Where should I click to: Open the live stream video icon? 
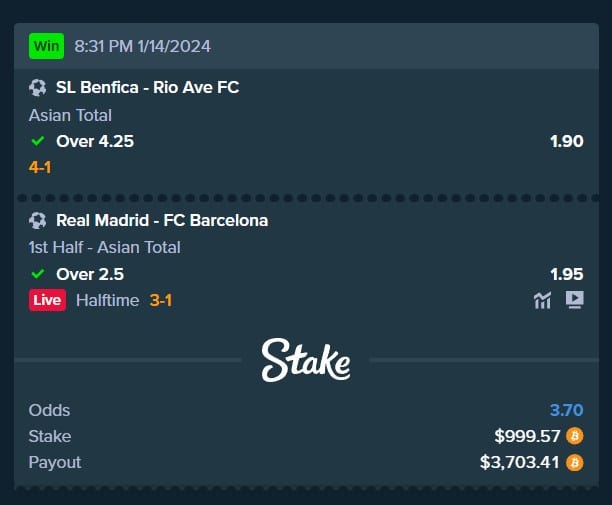pos(574,300)
